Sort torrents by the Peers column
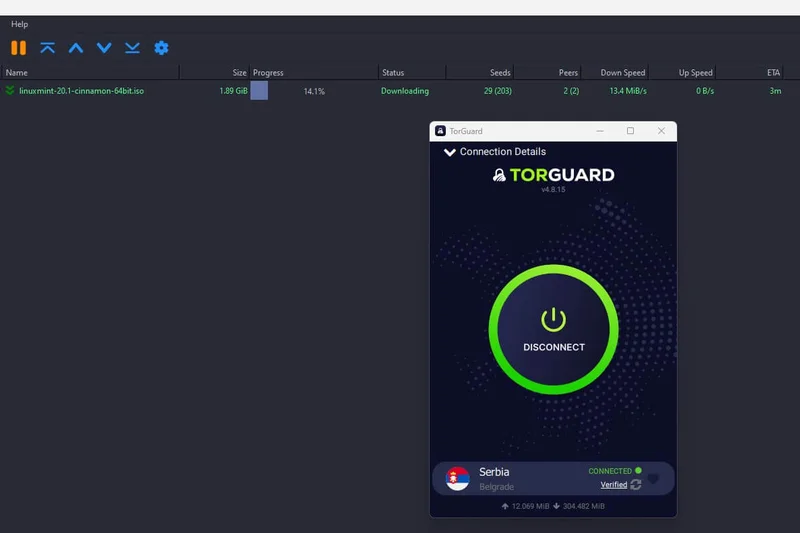Screen dimensions: 800x533 point(547,72)
